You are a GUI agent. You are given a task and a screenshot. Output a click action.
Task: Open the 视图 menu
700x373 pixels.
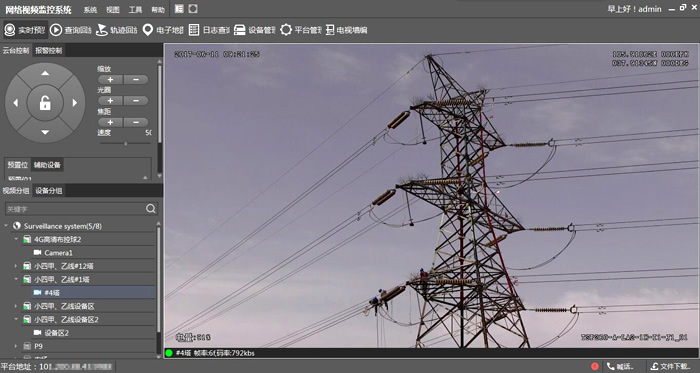(x=113, y=9)
